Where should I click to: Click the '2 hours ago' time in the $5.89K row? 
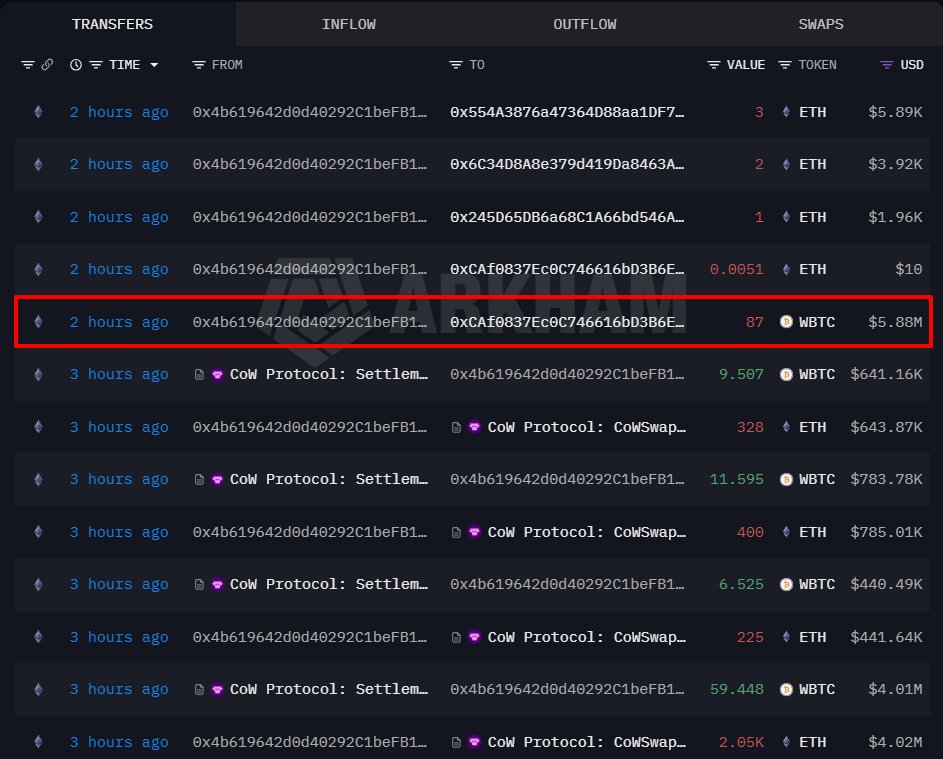119,112
